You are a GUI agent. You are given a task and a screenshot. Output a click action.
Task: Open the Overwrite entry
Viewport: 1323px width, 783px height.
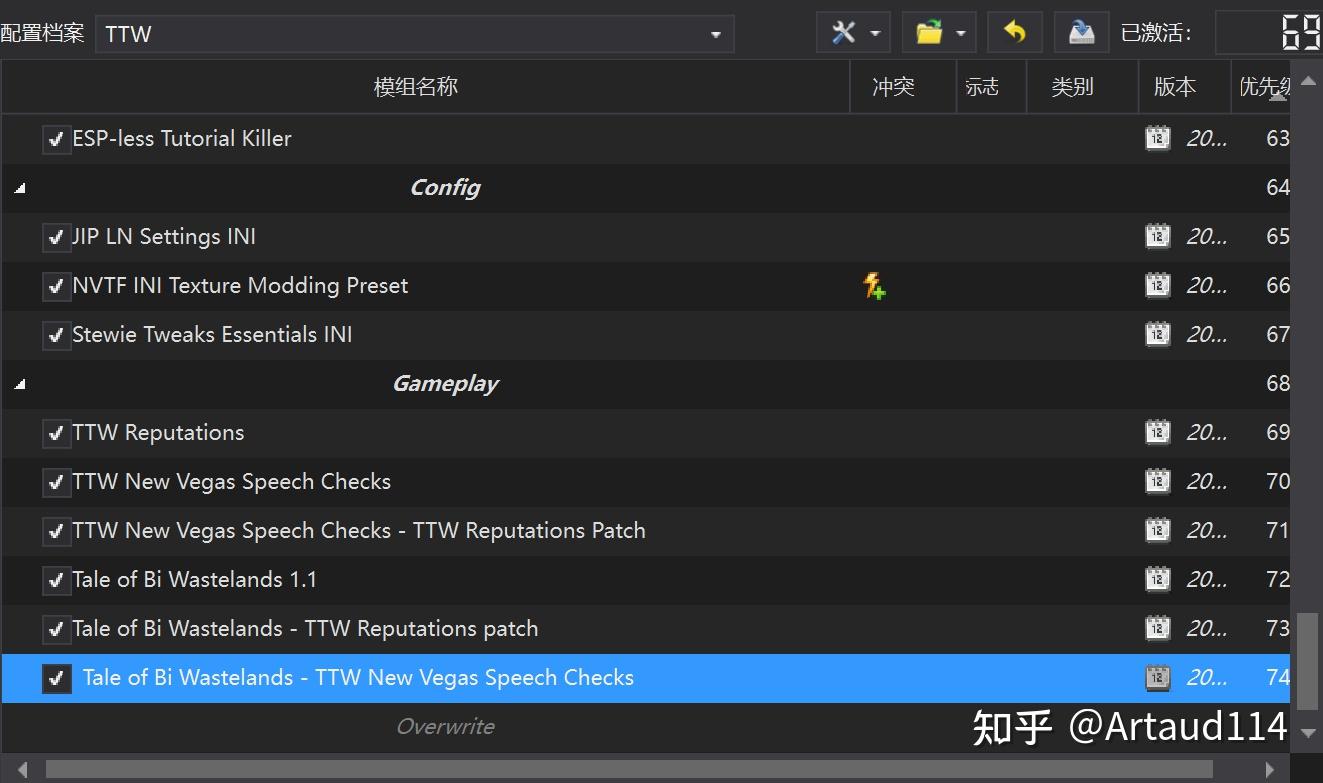445,727
